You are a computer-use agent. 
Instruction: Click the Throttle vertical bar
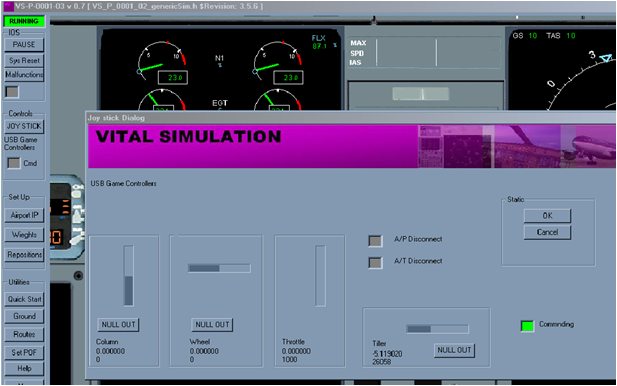coord(320,275)
